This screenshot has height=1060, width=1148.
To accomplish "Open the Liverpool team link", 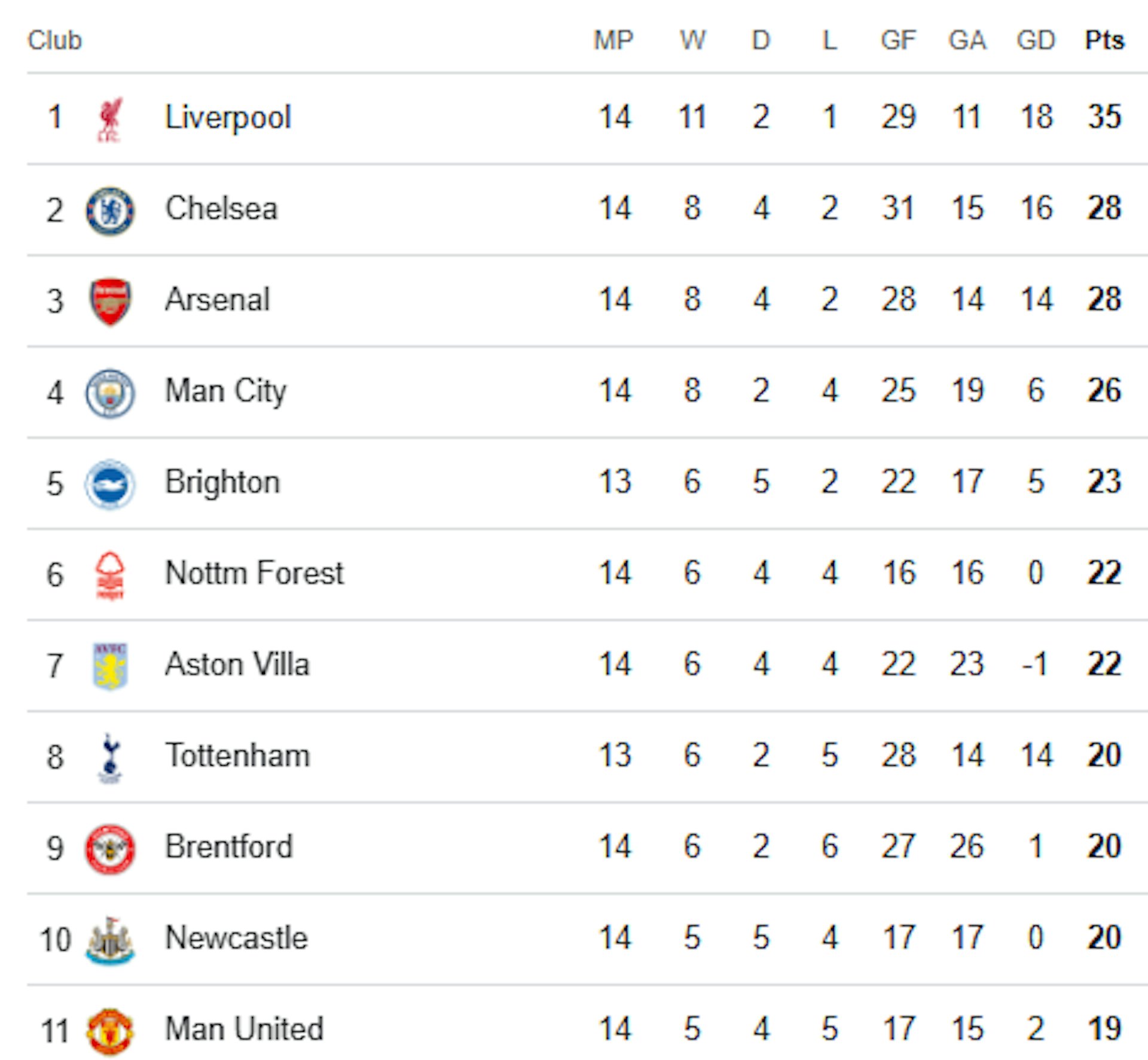I will coord(228,117).
